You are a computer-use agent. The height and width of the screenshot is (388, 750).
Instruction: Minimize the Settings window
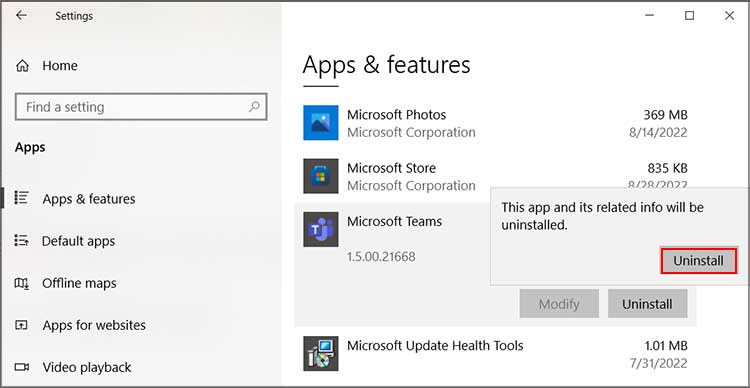[x=649, y=16]
